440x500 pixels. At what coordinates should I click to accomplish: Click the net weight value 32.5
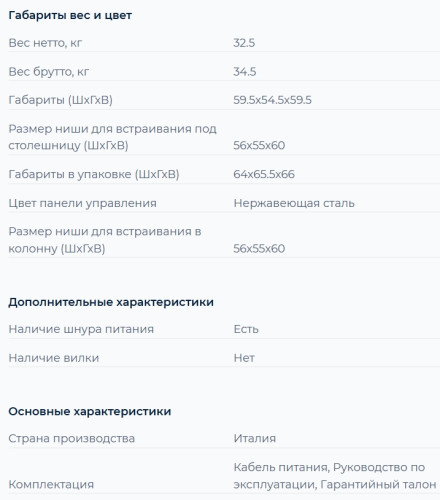[244, 43]
